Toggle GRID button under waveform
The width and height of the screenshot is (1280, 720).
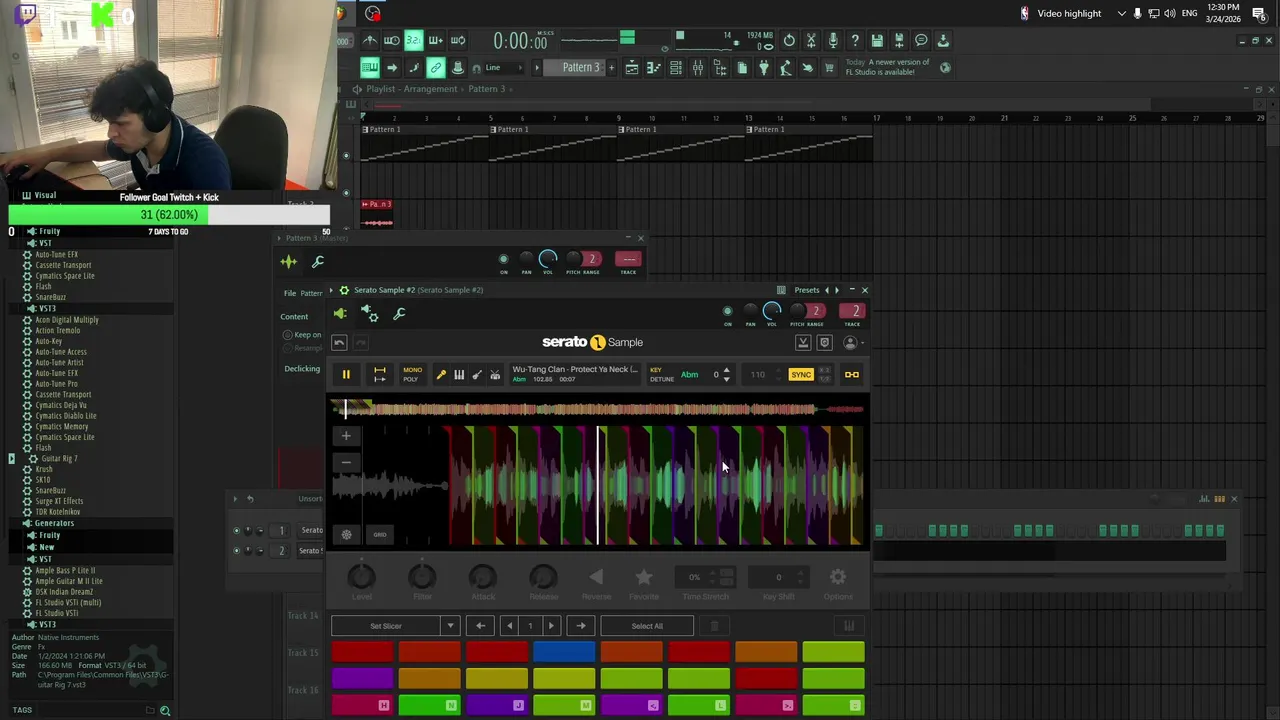(x=380, y=534)
